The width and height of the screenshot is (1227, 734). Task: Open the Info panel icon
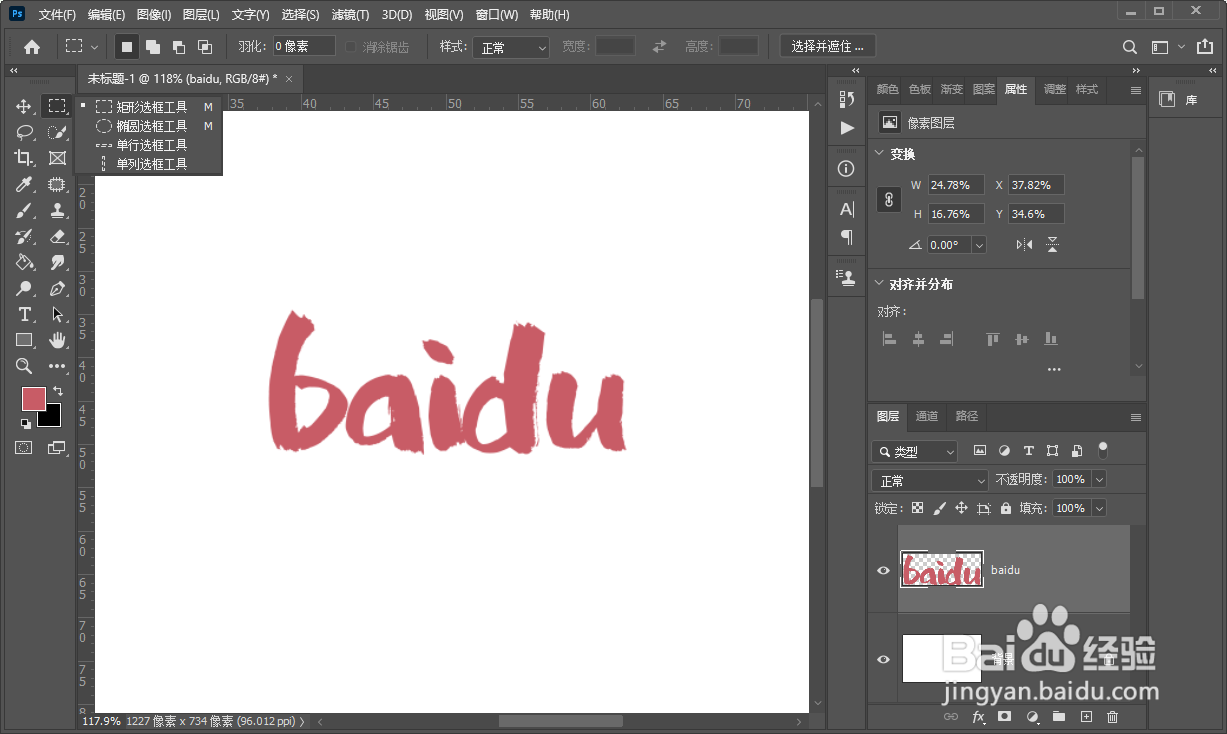coord(847,169)
